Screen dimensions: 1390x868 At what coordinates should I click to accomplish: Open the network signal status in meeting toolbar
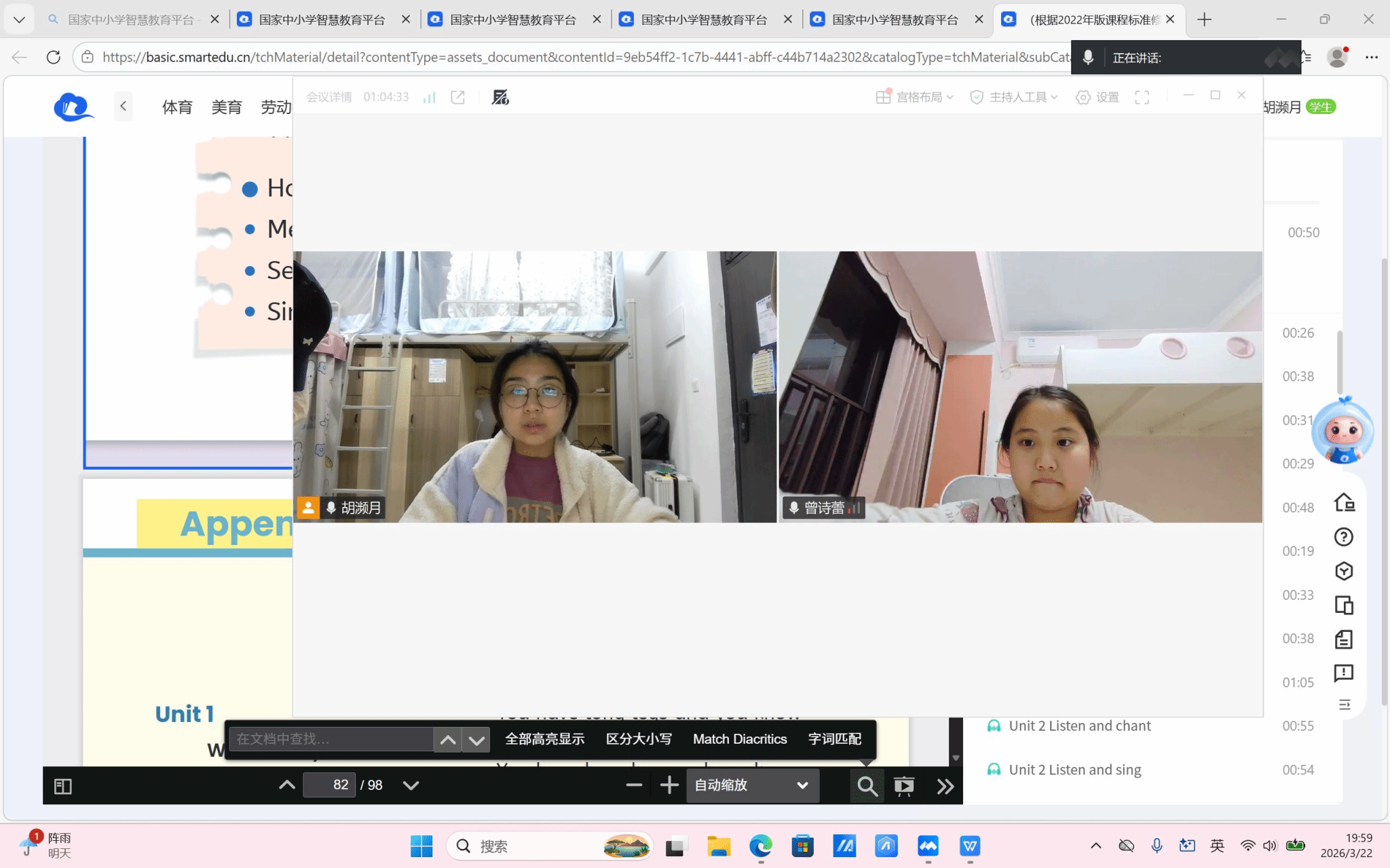[x=429, y=97]
